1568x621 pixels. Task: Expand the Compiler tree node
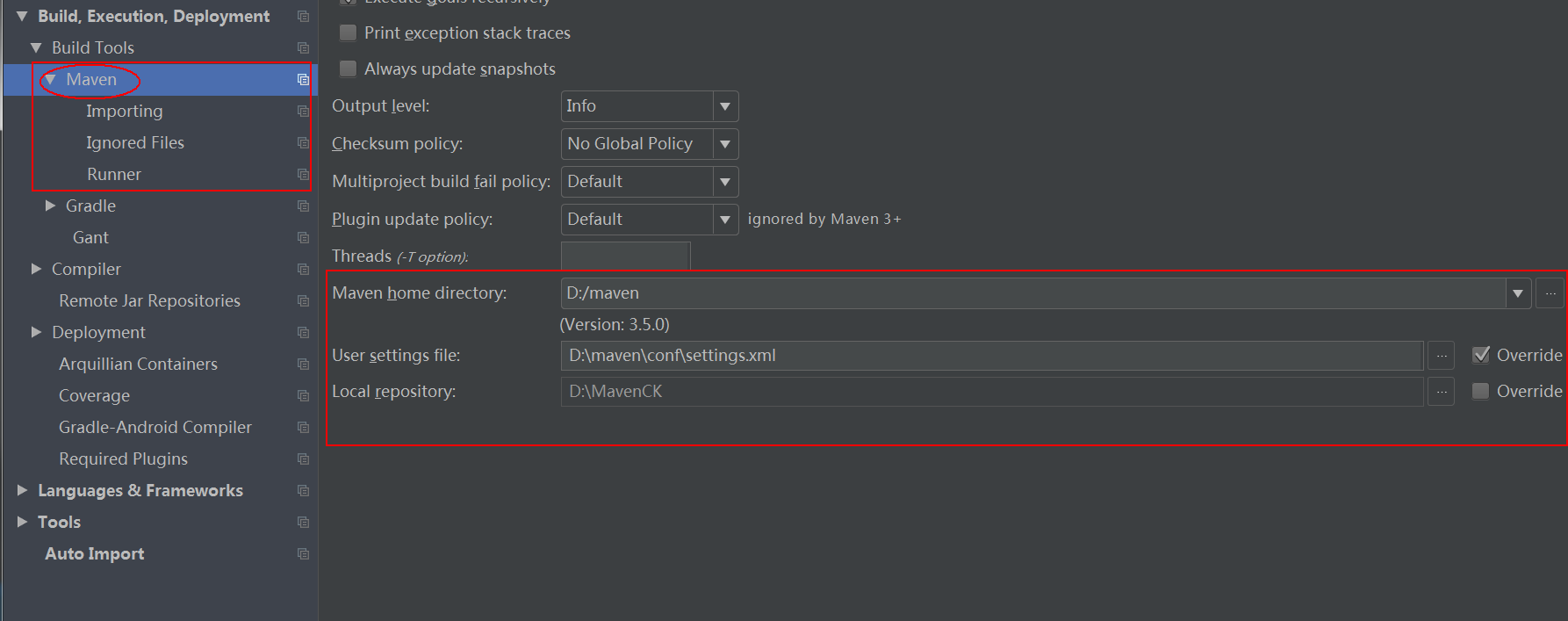pos(36,269)
